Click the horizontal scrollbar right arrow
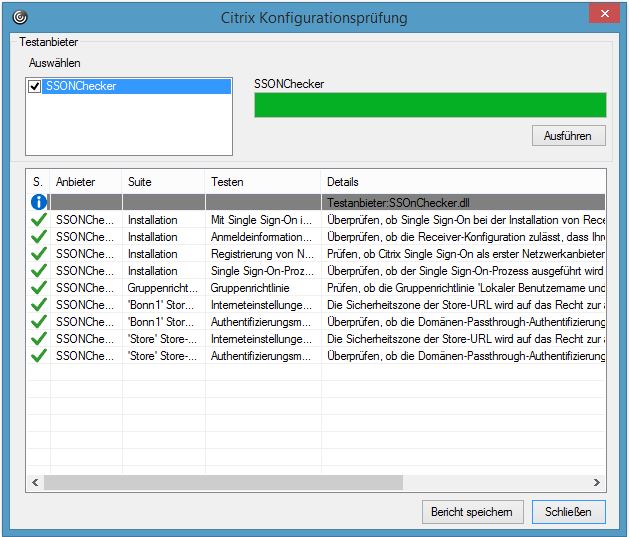 [598, 483]
